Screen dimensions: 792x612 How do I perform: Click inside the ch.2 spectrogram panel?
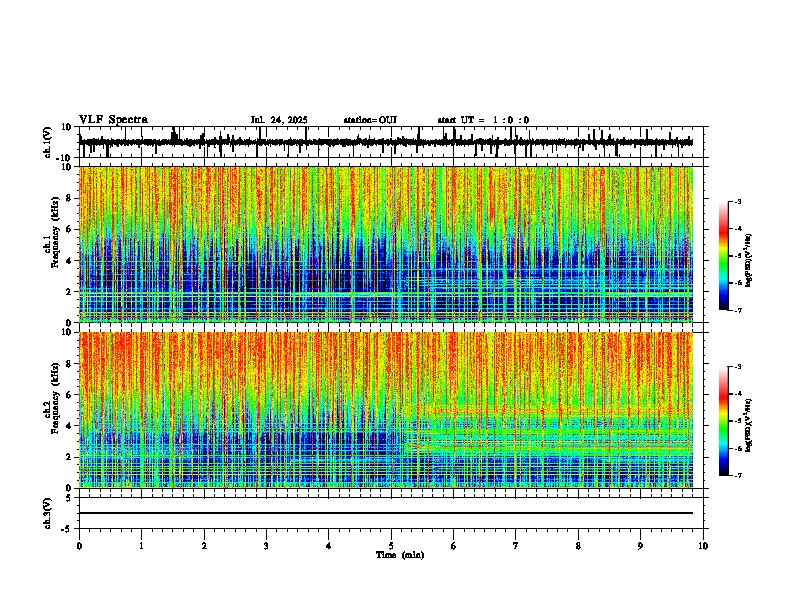coord(386,410)
